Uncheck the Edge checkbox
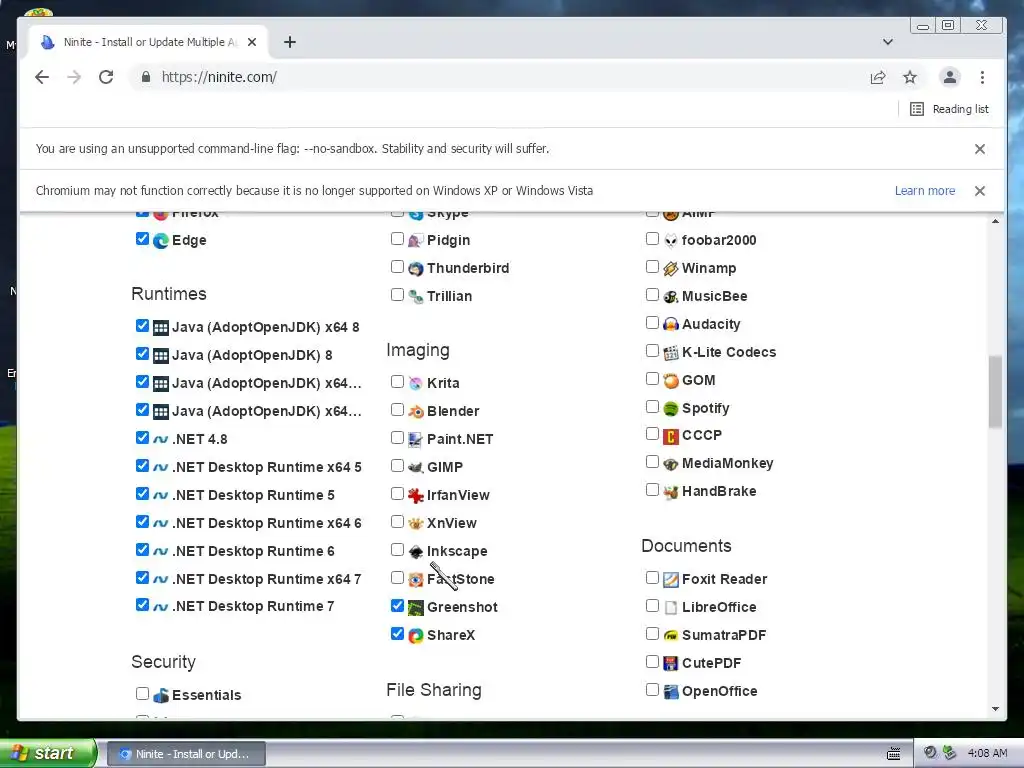 coord(142,238)
